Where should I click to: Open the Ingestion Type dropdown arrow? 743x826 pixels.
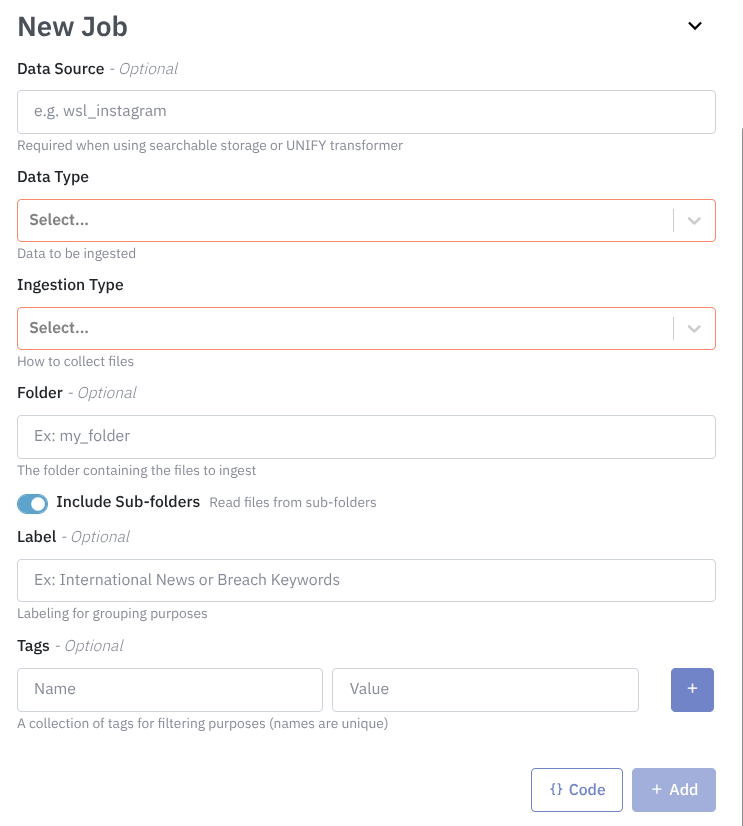click(x=695, y=328)
